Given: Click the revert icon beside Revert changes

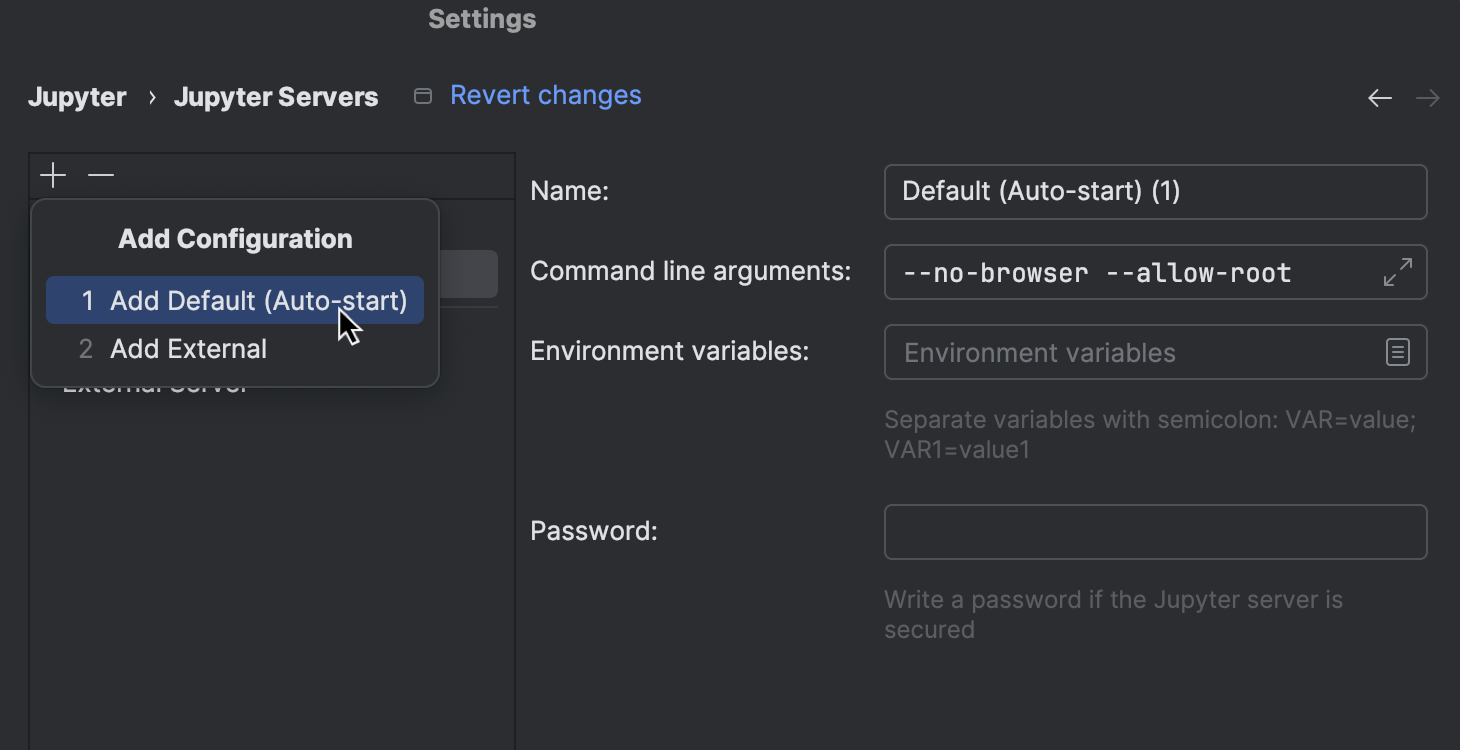Looking at the screenshot, I should coord(422,95).
